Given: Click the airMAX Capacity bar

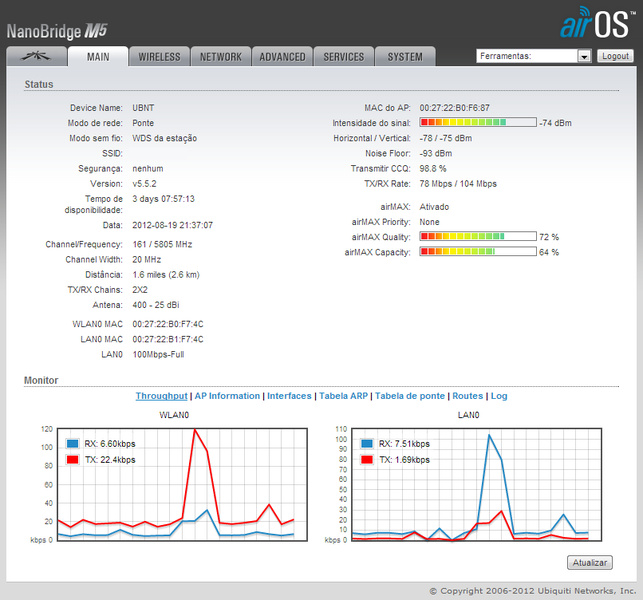Looking at the screenshot, I should [x=478, y=251].
